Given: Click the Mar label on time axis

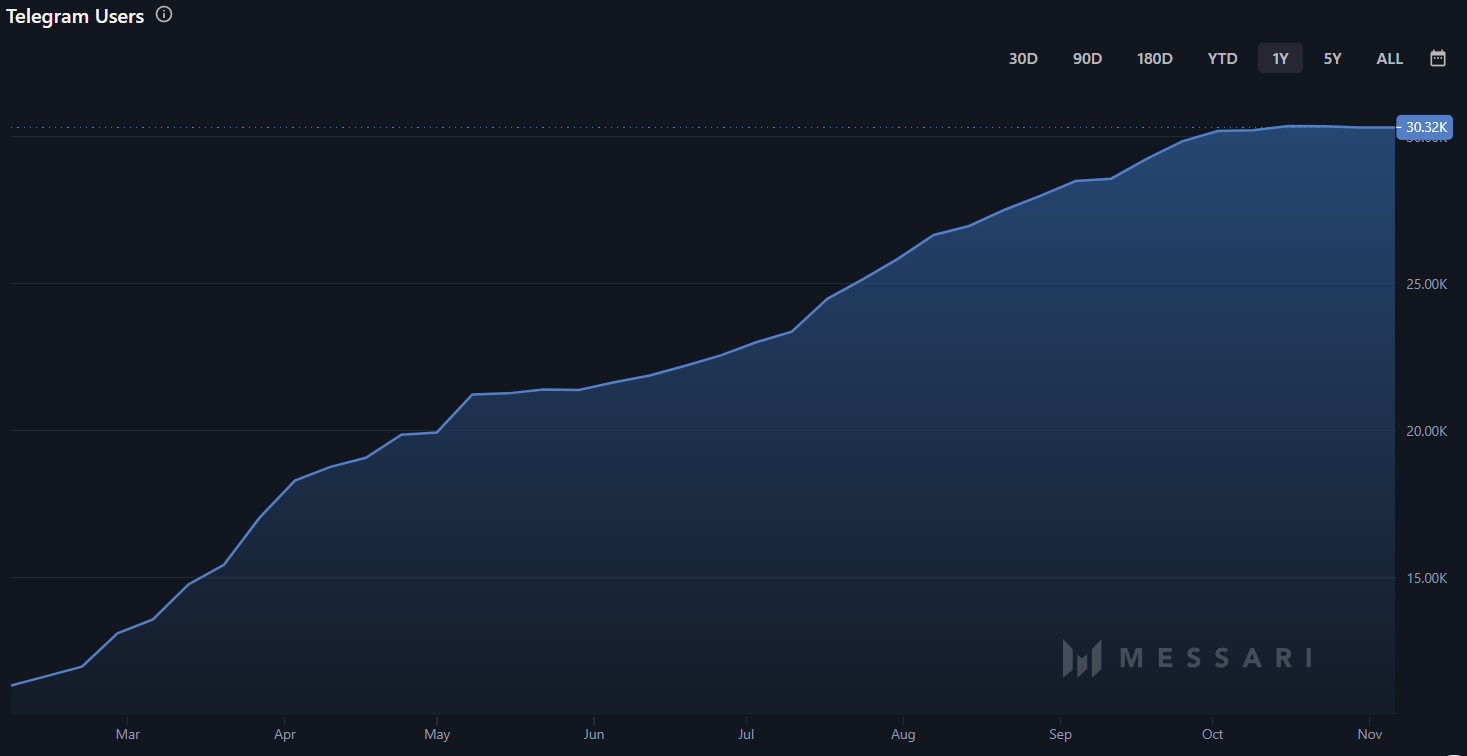Looking at the screenshot, I should click(127, 735).
